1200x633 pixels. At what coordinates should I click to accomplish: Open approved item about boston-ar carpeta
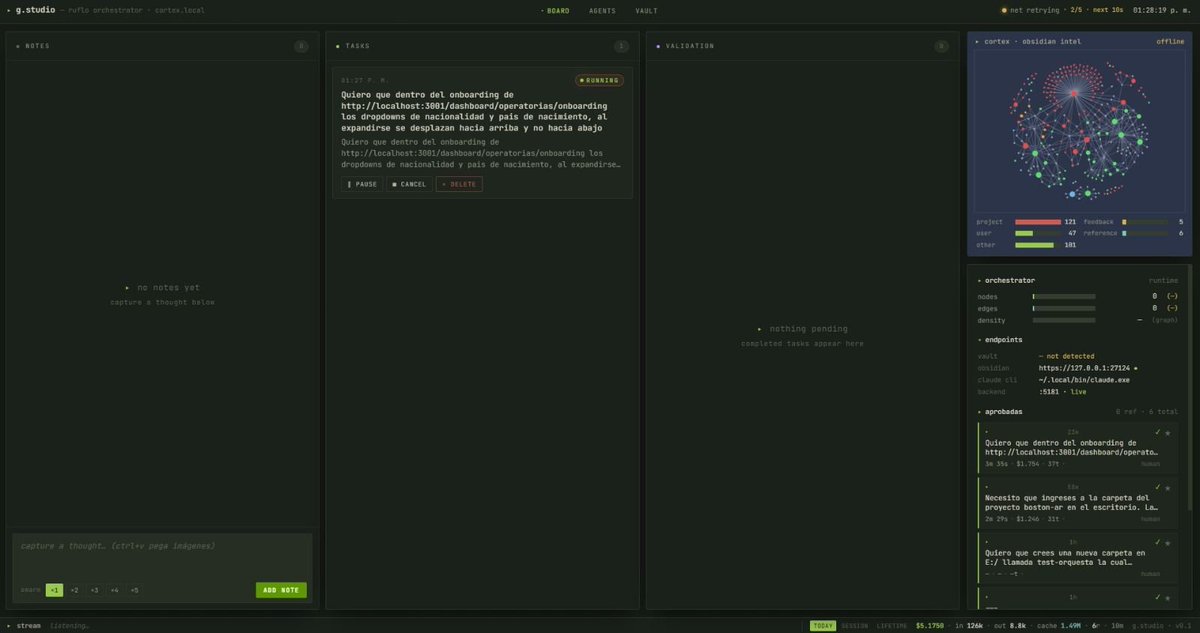[1077, 503]
